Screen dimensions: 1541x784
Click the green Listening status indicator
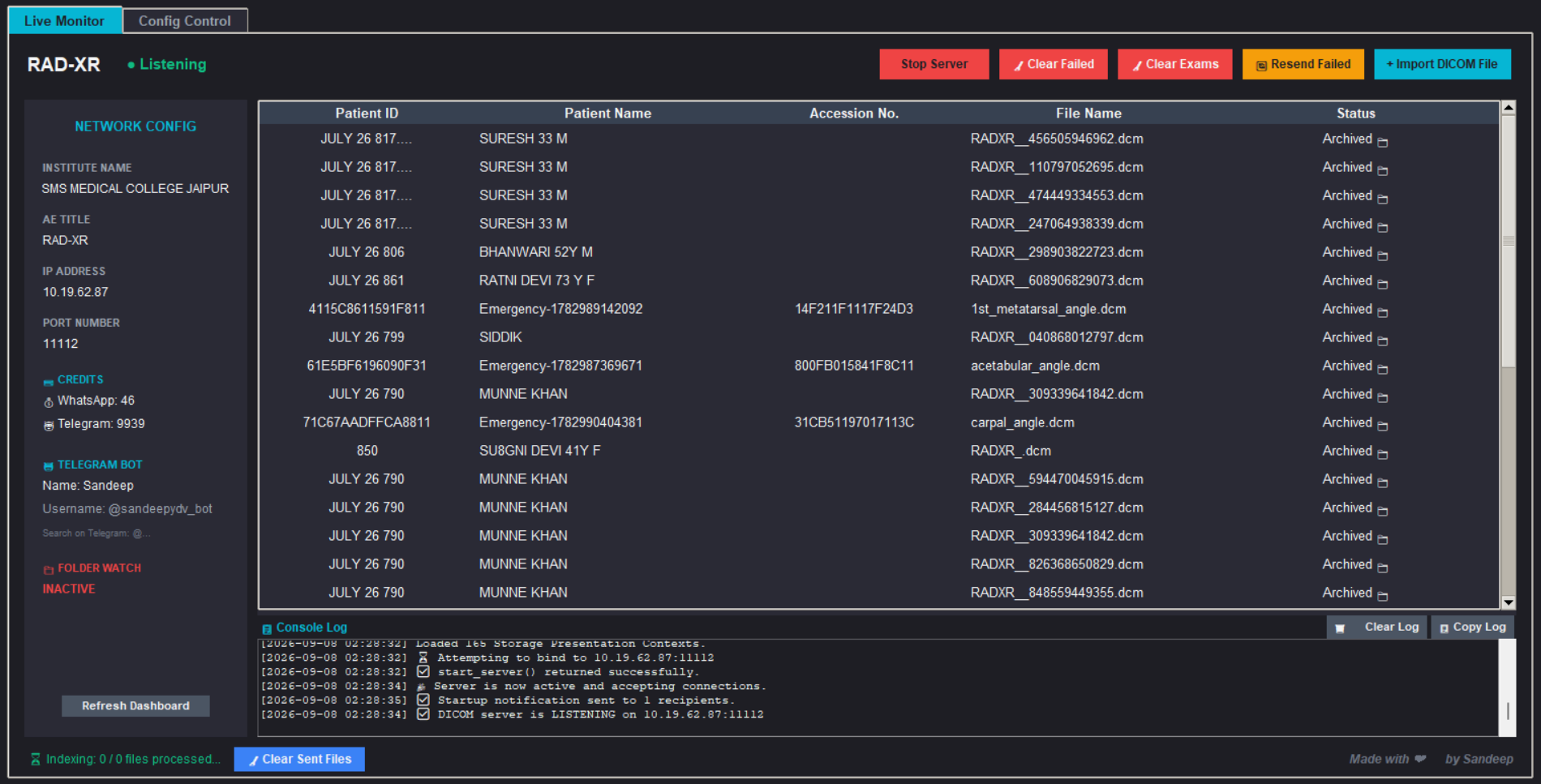167,64
